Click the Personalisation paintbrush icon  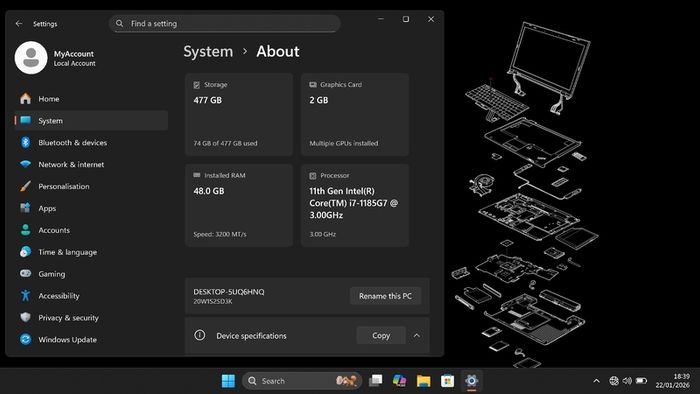(25, 186)
